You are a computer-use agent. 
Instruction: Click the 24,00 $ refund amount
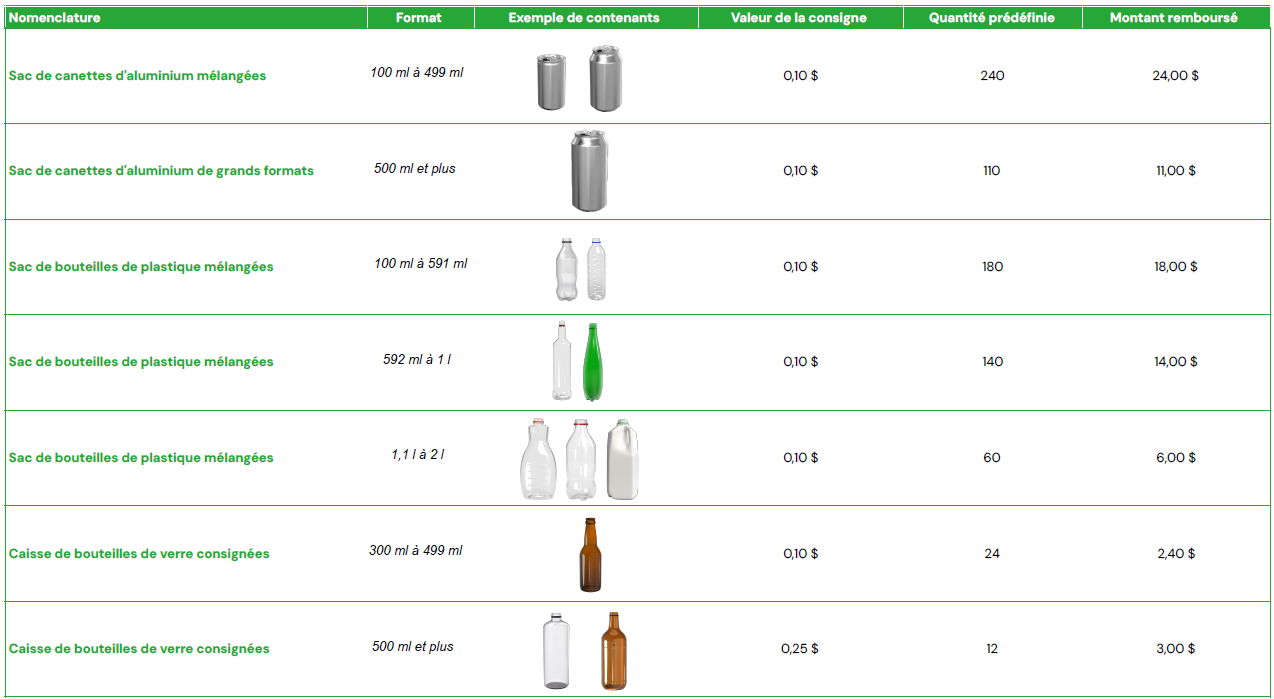[x=1175, y=76]
